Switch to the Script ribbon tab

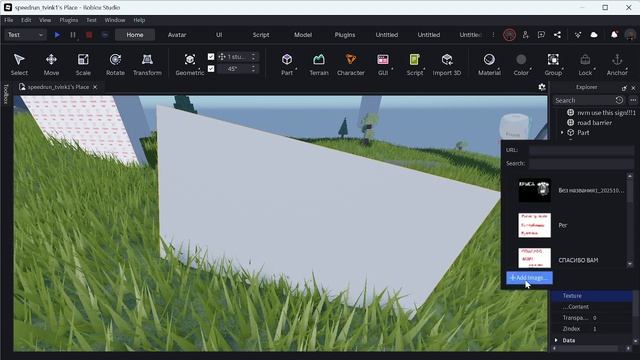tap(261, 35)
